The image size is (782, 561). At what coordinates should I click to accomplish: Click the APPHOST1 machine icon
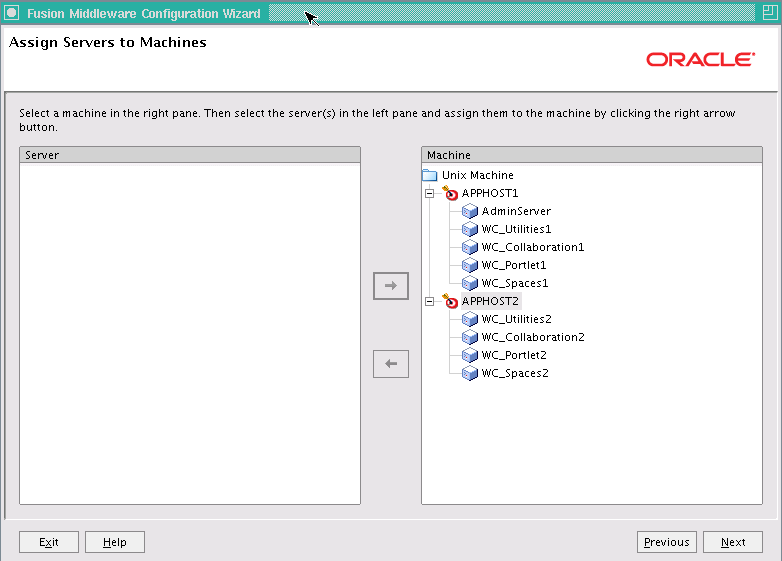pyautogui.click(x=450, y=193)
